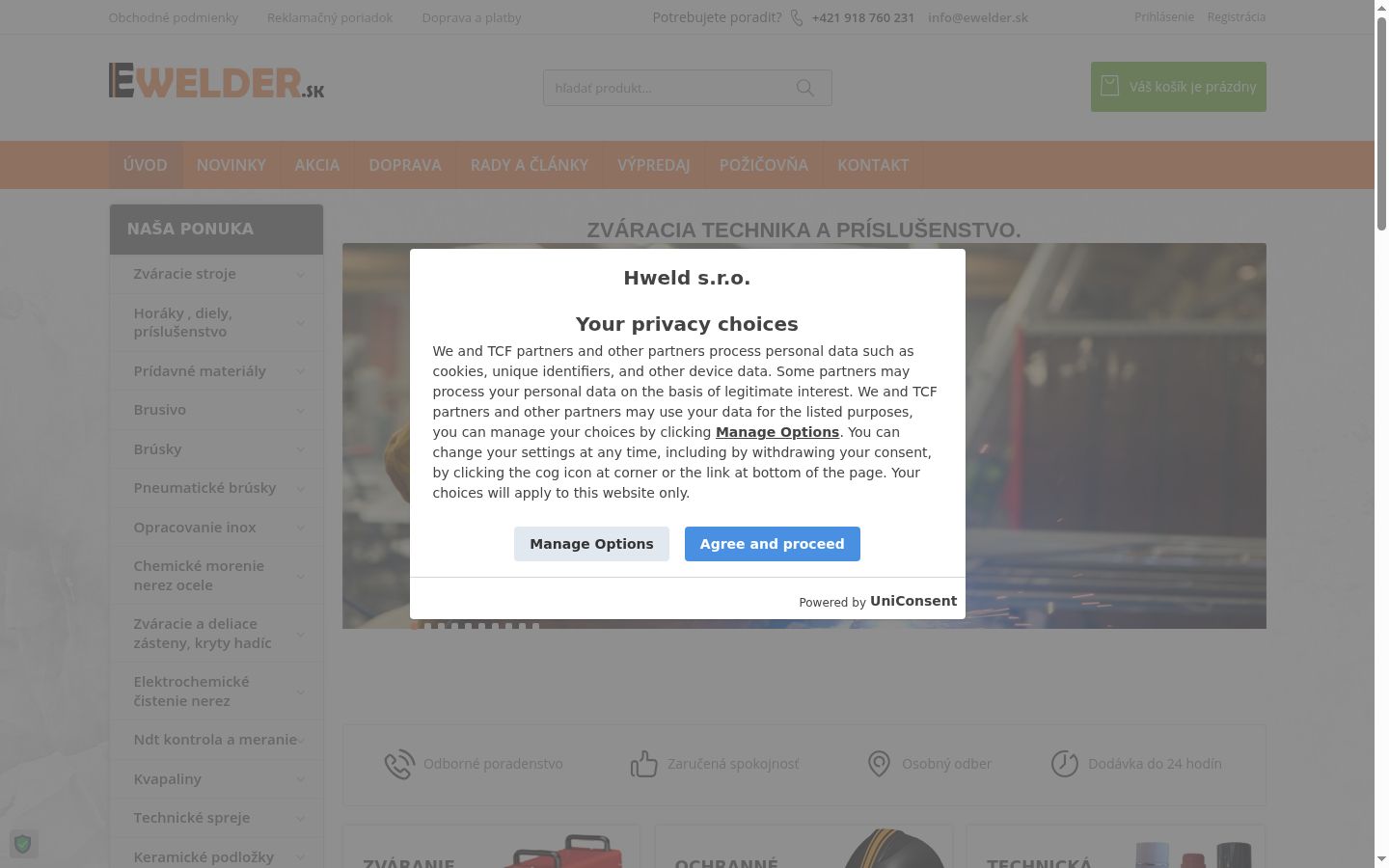Image resolution: width=1389 pixels, height=868 pixels.
Task: Click the +421 918 760 231 phone number
Action: [863, 17]
